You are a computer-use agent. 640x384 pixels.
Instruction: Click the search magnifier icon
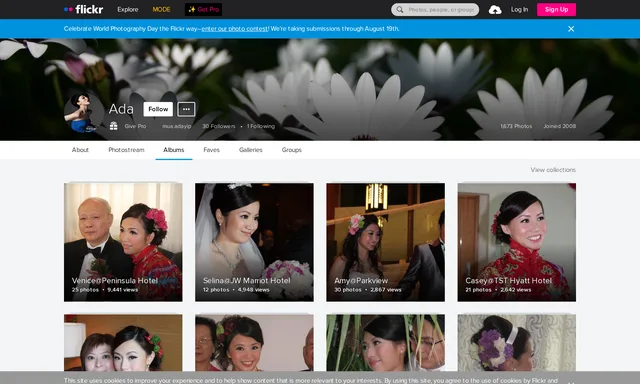[400, 9]
